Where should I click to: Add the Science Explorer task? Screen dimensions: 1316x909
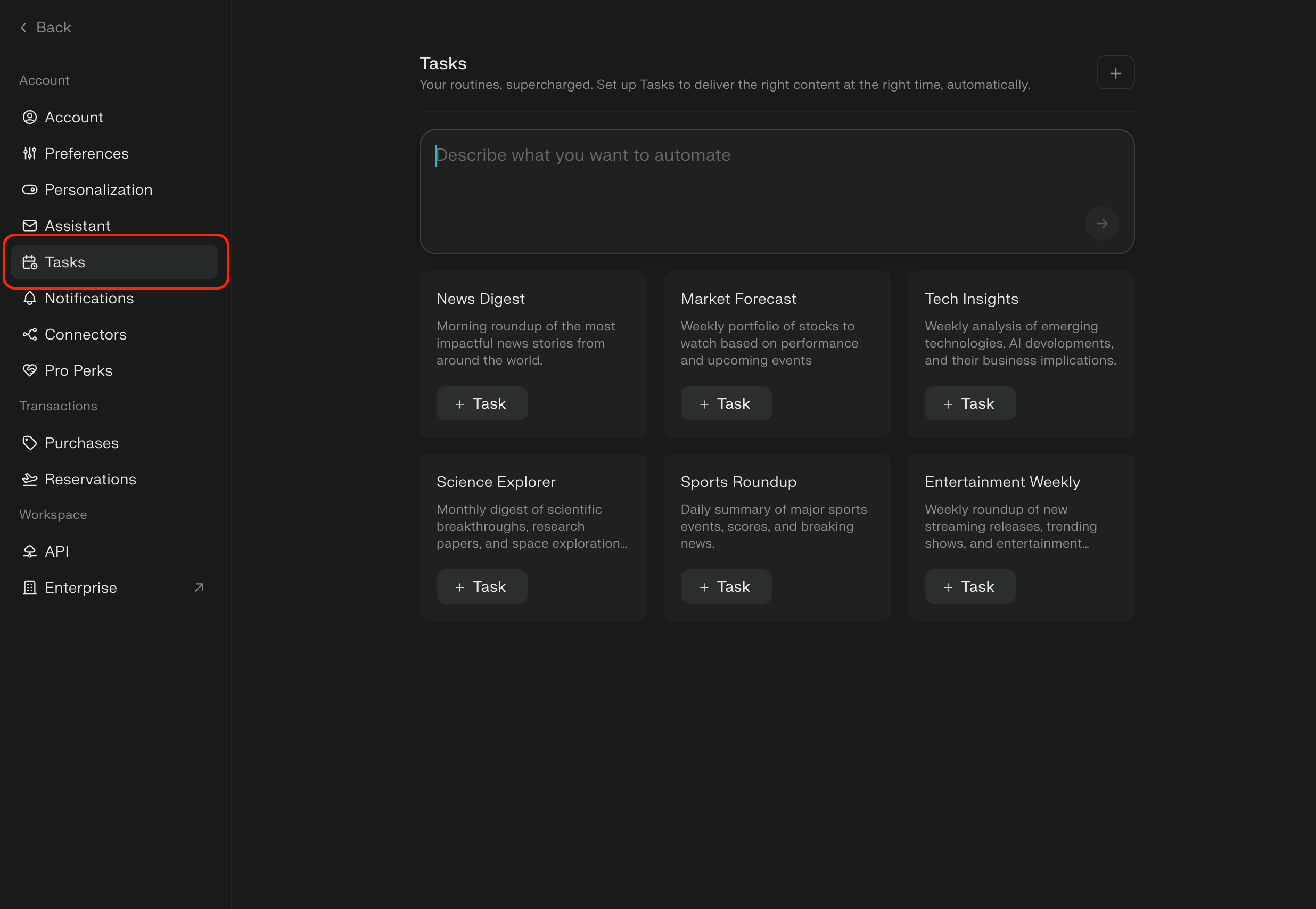pos(481,586)
